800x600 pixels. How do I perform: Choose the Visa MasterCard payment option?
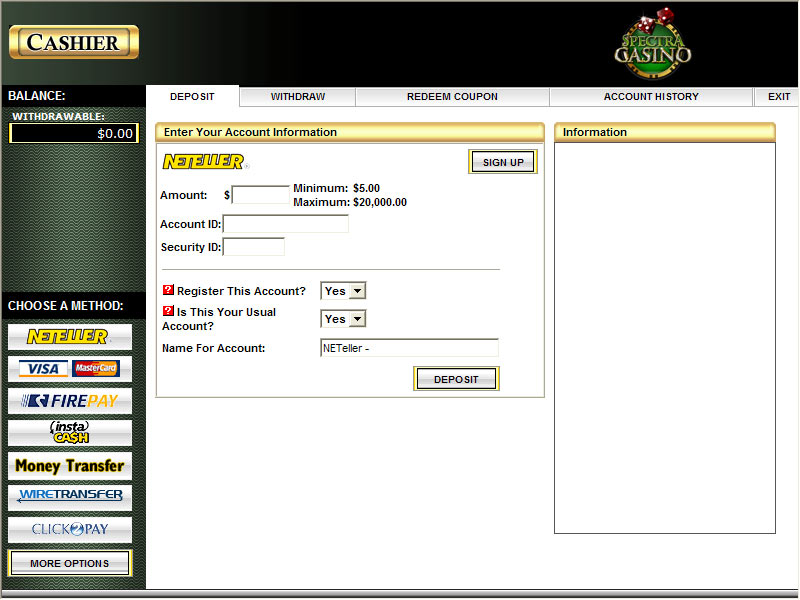(69, 369)
